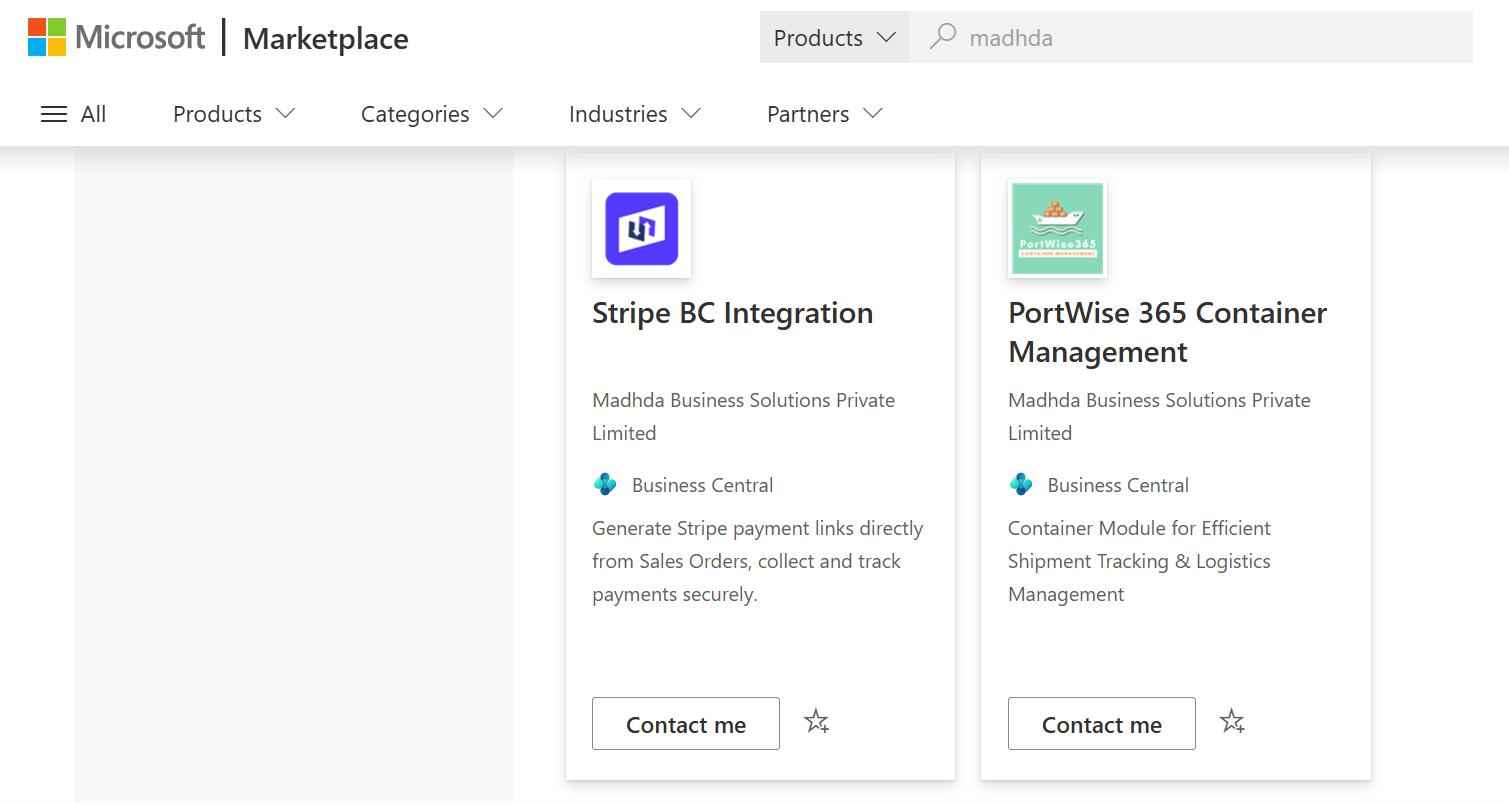Viewport: 1509px width, 803px height.
Task: Click the publisher name on PortWise 365 card
Action: 1159,416
